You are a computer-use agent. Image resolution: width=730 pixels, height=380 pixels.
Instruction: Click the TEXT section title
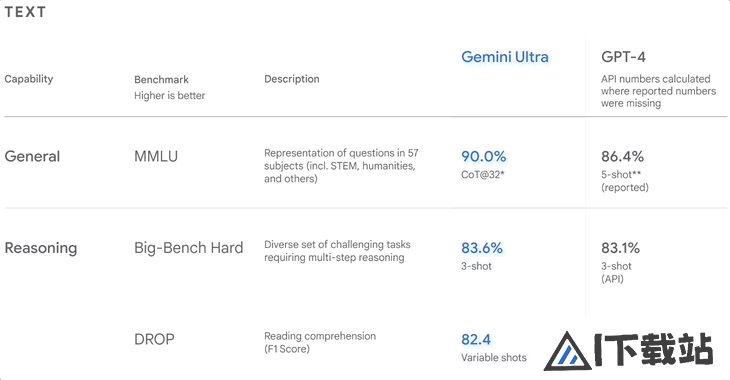[25, 12]
